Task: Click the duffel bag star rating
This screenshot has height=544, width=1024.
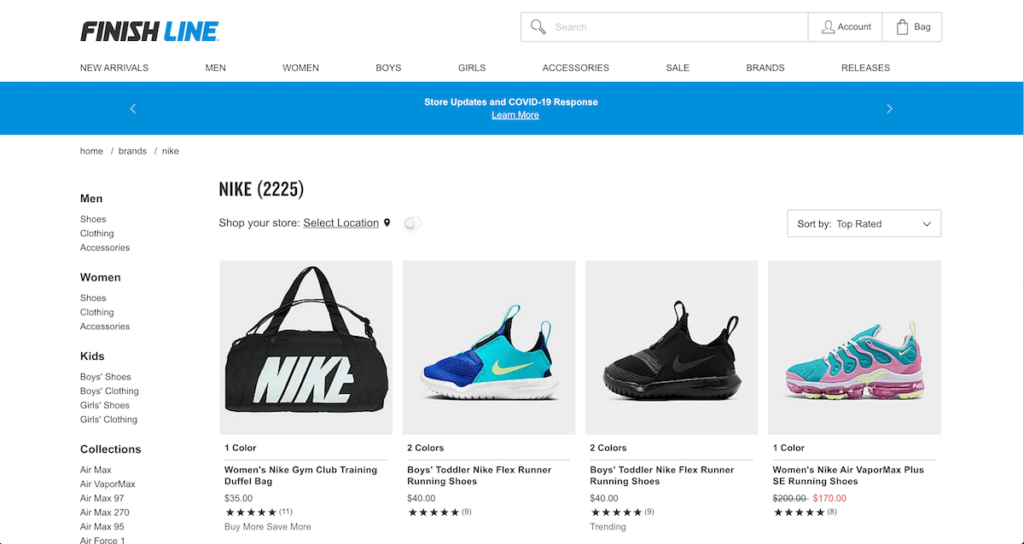Action: (251, 512)
